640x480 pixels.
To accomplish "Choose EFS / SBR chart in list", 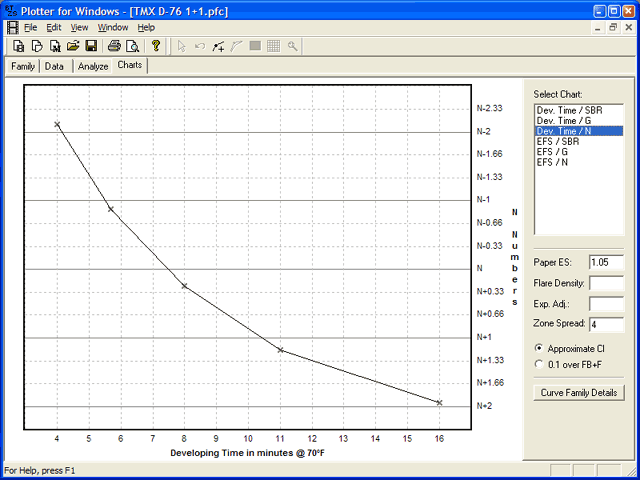I will 579,142.
